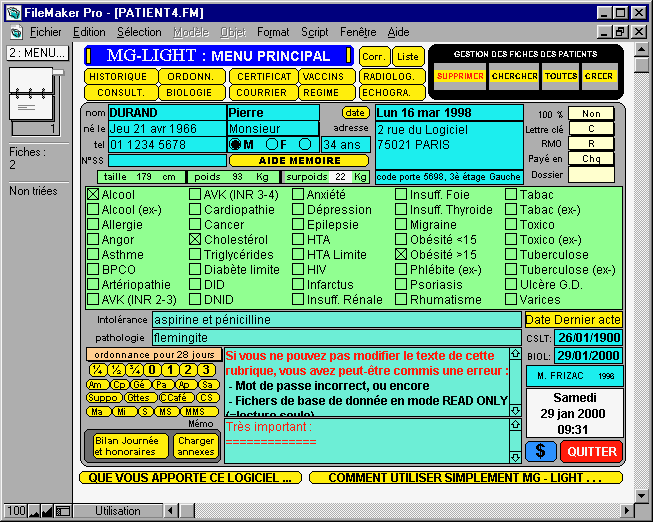Click the Gttes drops button

pos(140,398)
